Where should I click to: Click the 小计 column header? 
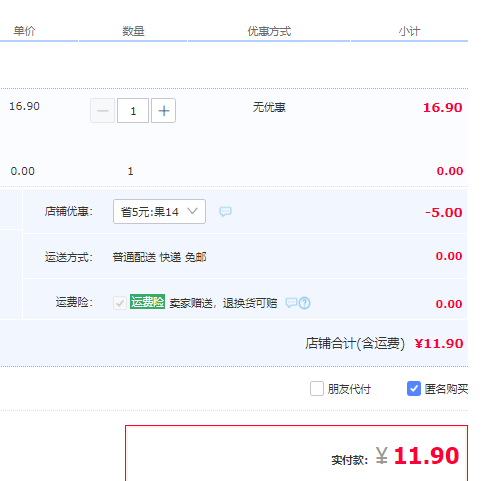409,31
